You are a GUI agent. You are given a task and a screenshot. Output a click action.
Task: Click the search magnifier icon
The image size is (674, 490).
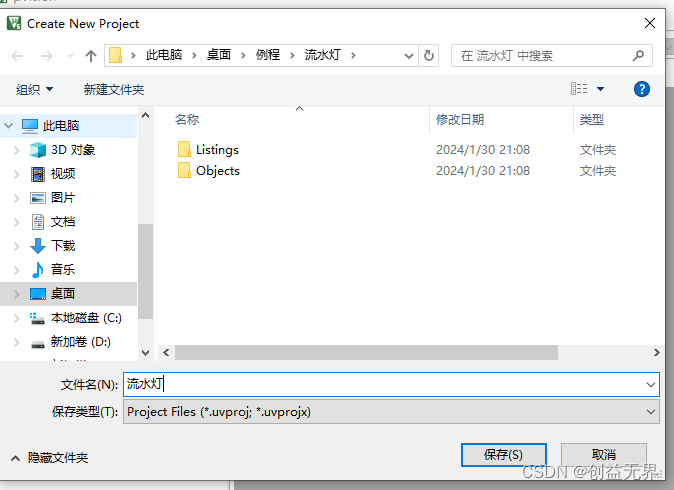tap(638, 55)
